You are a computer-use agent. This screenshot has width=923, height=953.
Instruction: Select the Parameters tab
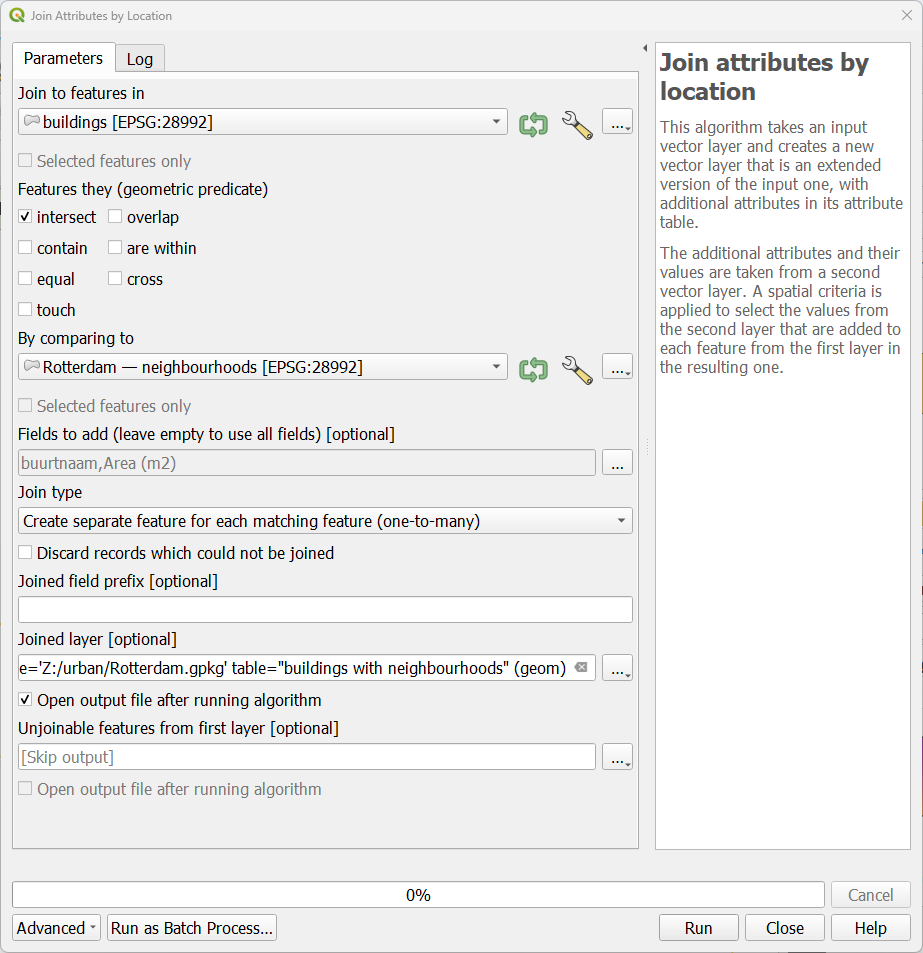coord(62,58)
